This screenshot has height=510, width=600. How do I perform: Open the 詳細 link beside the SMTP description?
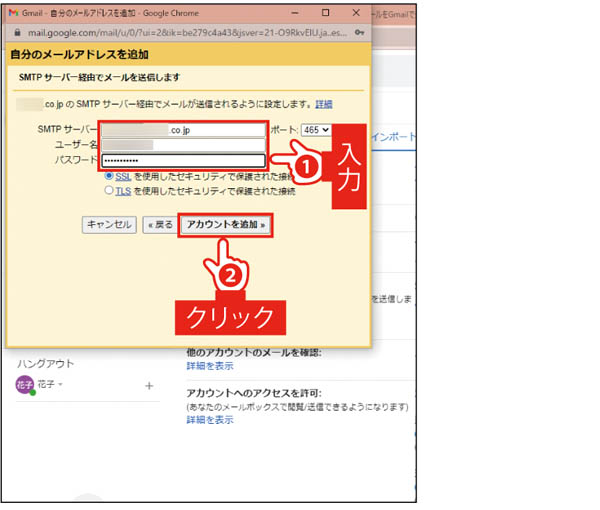tap(324, 104)
